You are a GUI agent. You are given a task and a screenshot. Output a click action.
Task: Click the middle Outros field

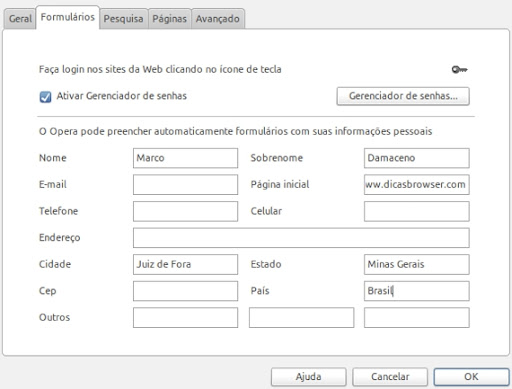(x=301, y=318)
